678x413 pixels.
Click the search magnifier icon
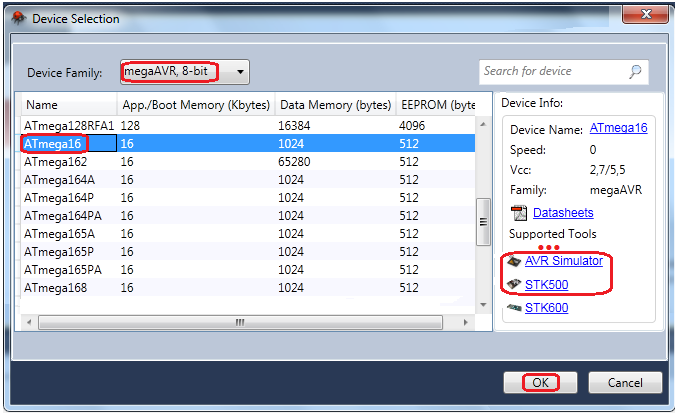(x=635, y=71)
